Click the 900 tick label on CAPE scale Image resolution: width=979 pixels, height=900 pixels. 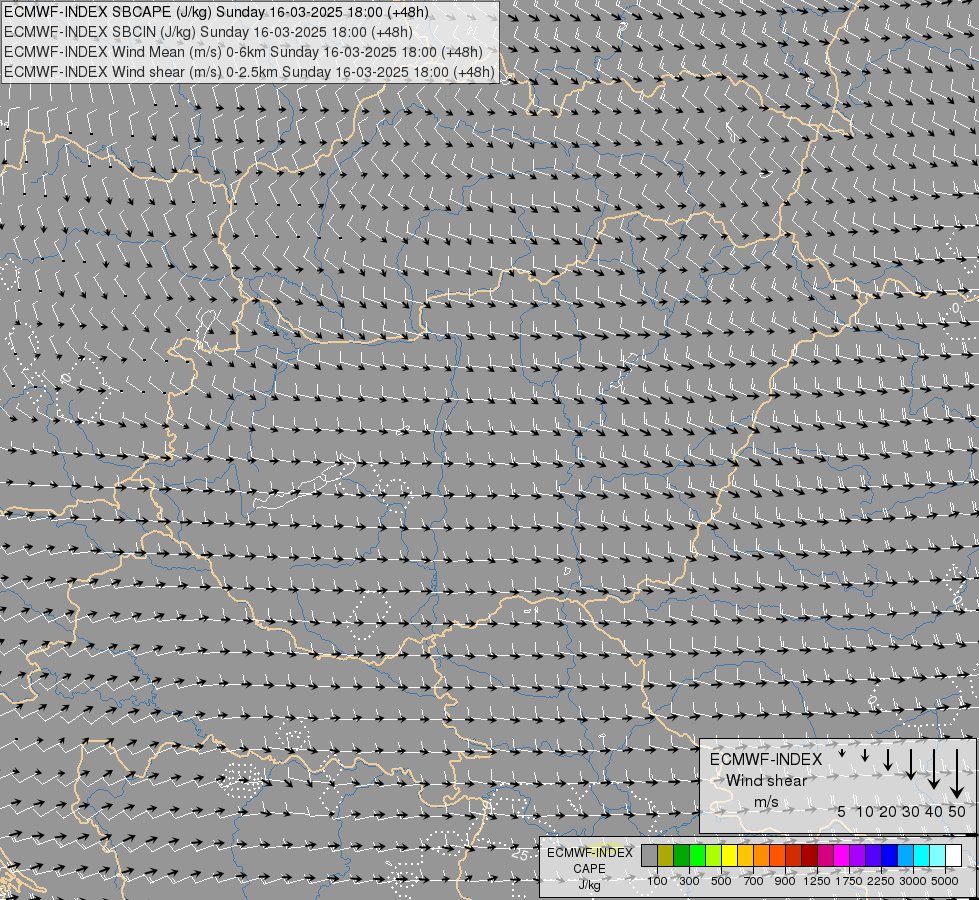pos(785,881)
